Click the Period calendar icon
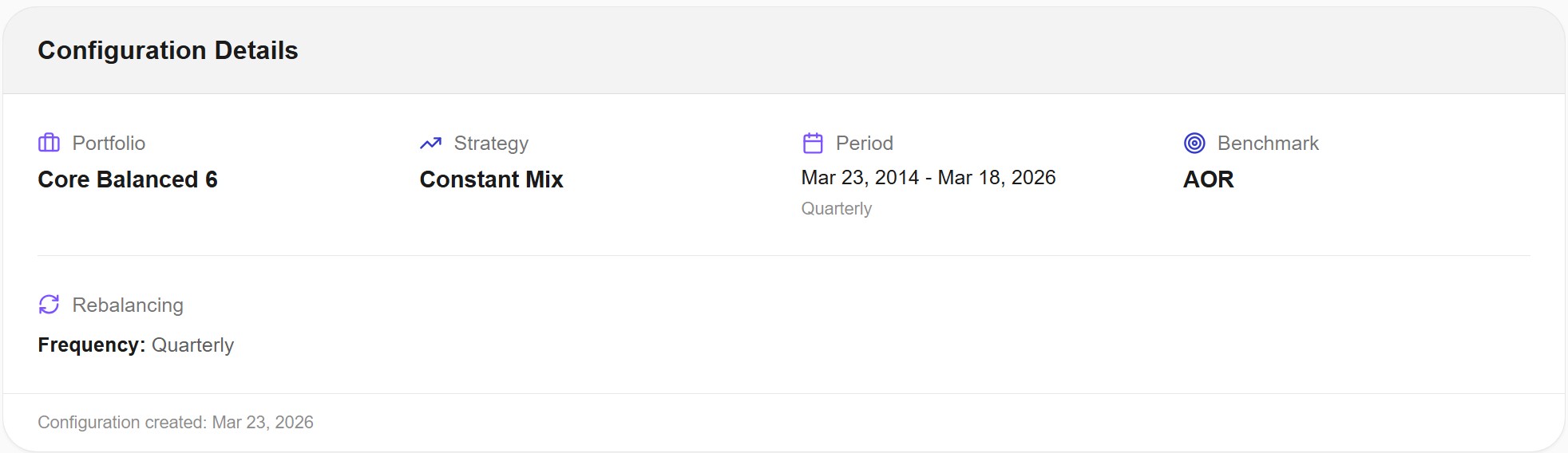 click(x=813, y=144)
